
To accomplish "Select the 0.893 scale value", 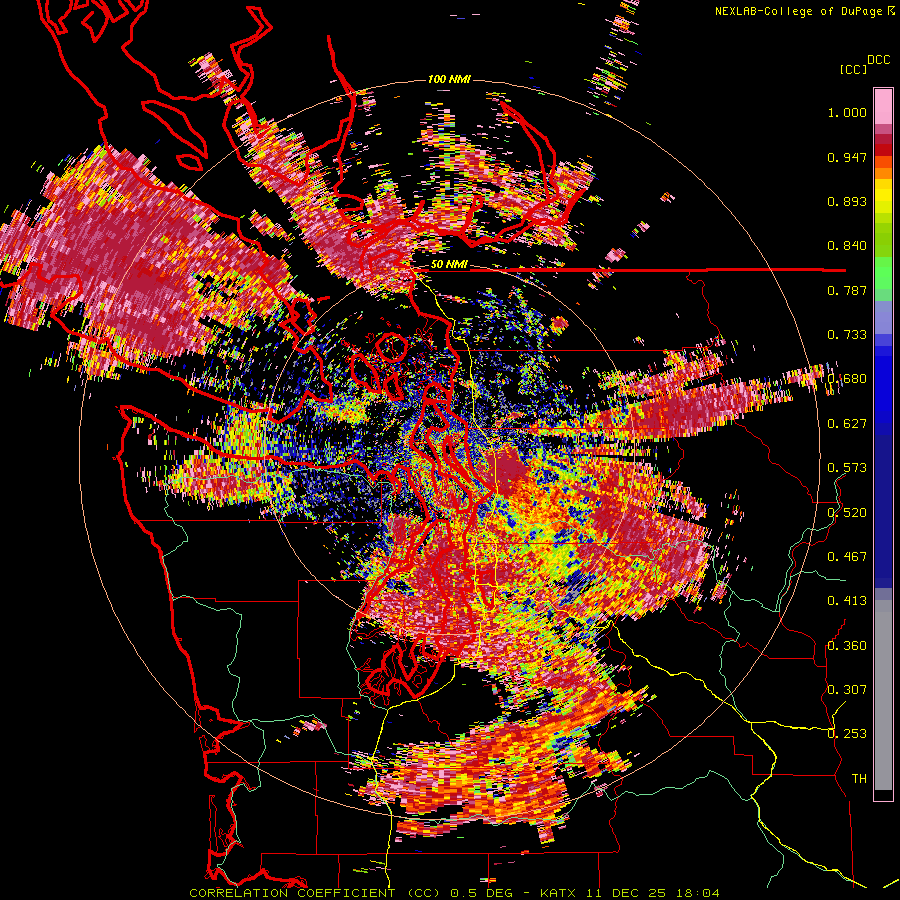I will coord(847,201).
